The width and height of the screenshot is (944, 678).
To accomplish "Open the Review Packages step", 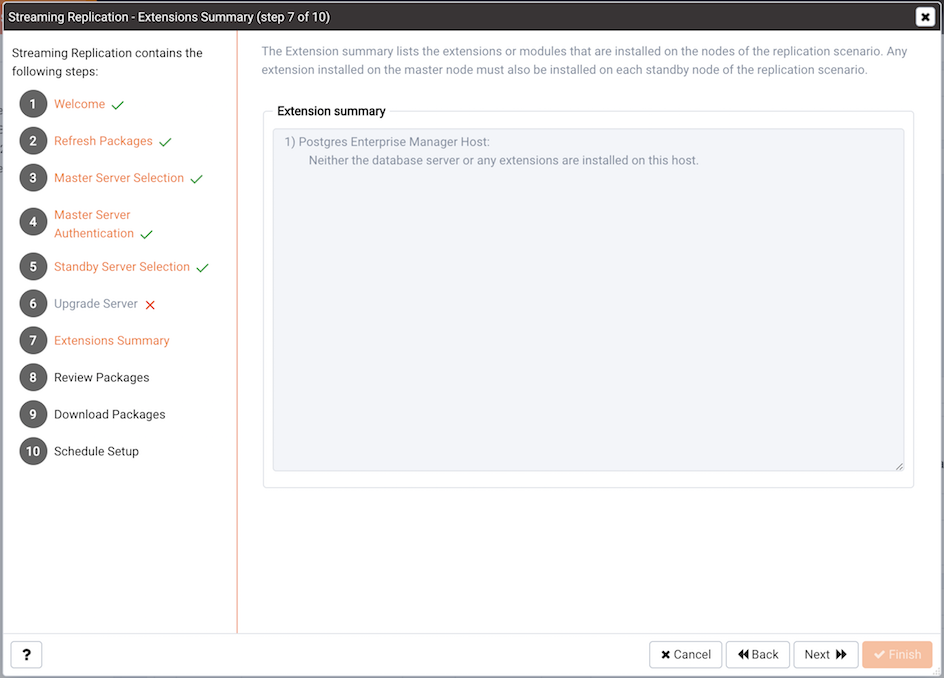I will [102, 378].
